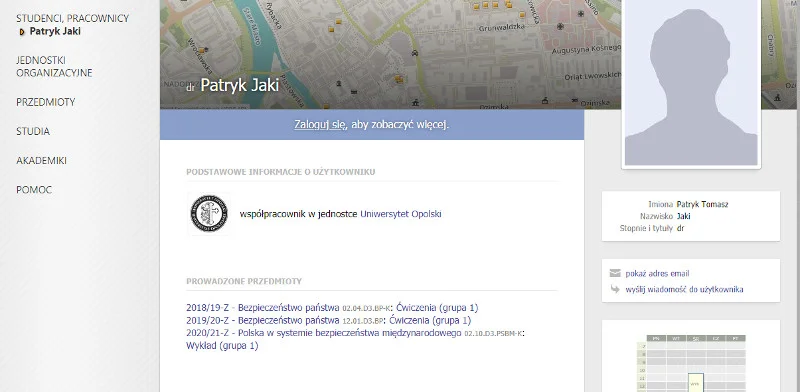The height and width of the screenshot is (392, 800).
Task: Click the 'dr Patryk Jaki' header name
Action: pos(233,85)
